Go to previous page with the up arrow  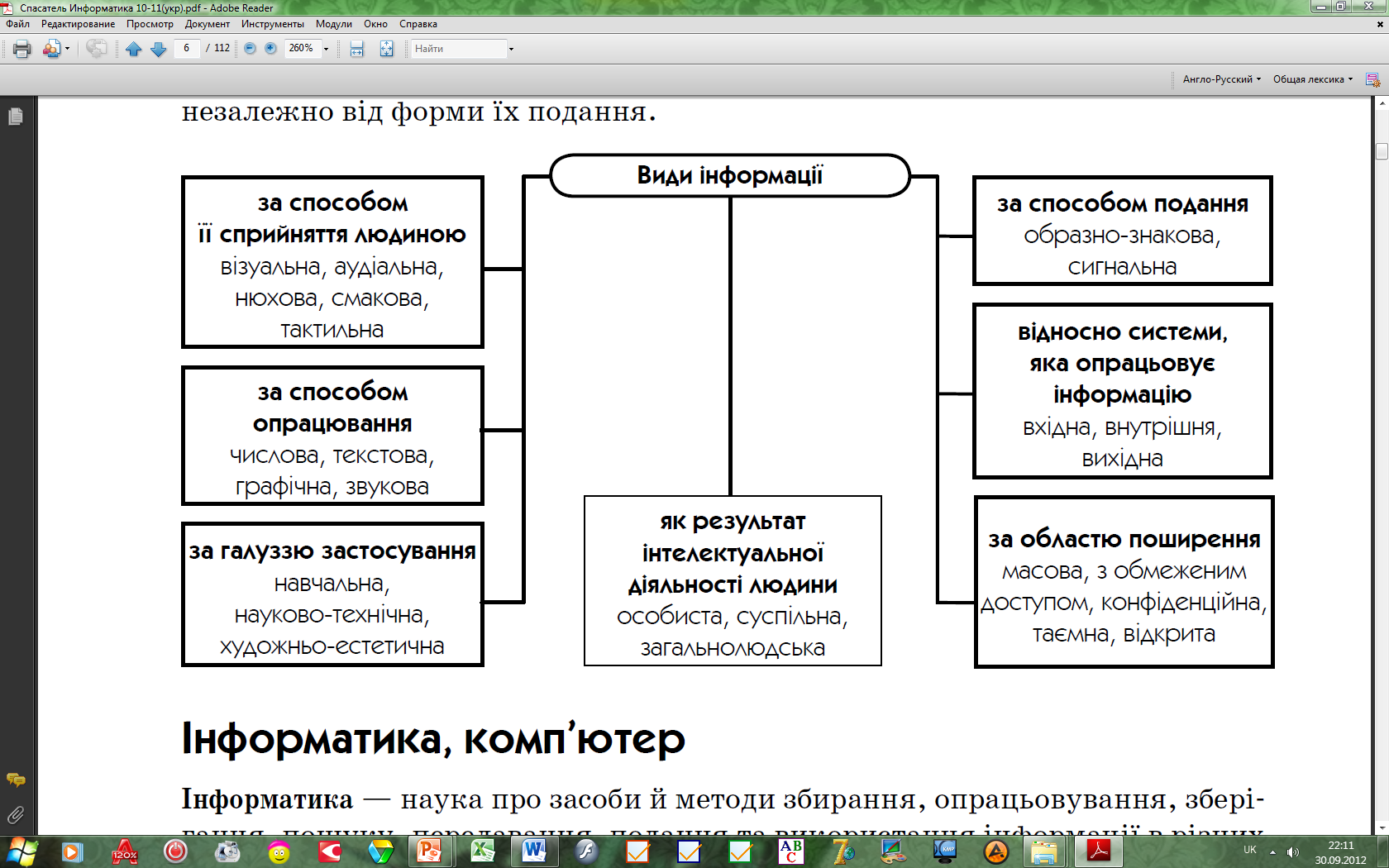tap(134, 49)
